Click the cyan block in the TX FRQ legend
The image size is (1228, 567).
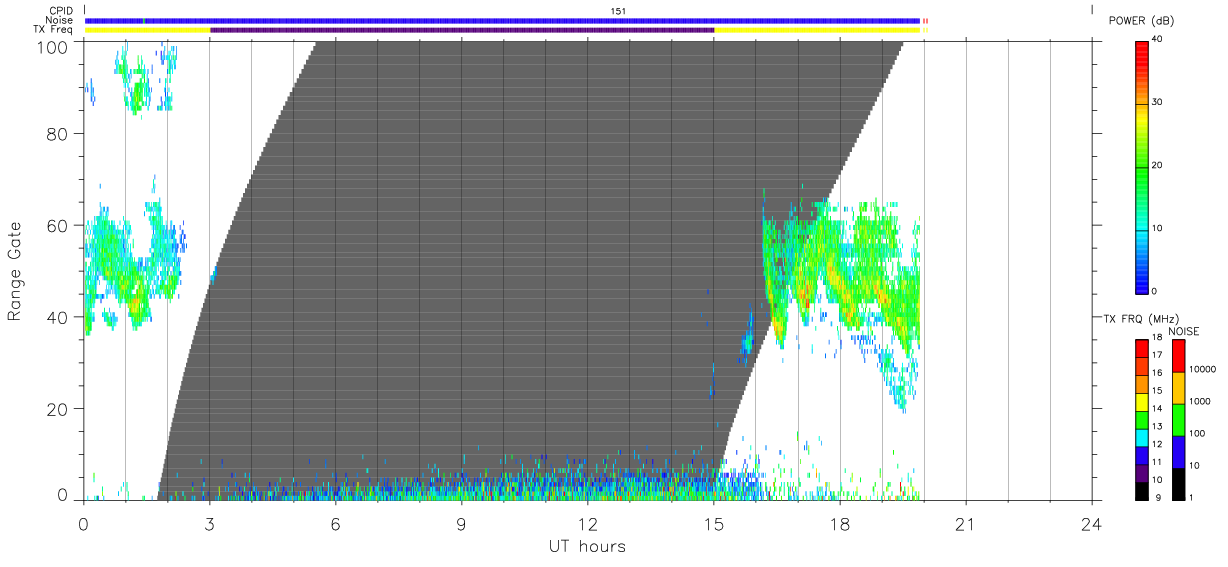pyautogui.click(x=1141, y=438)
